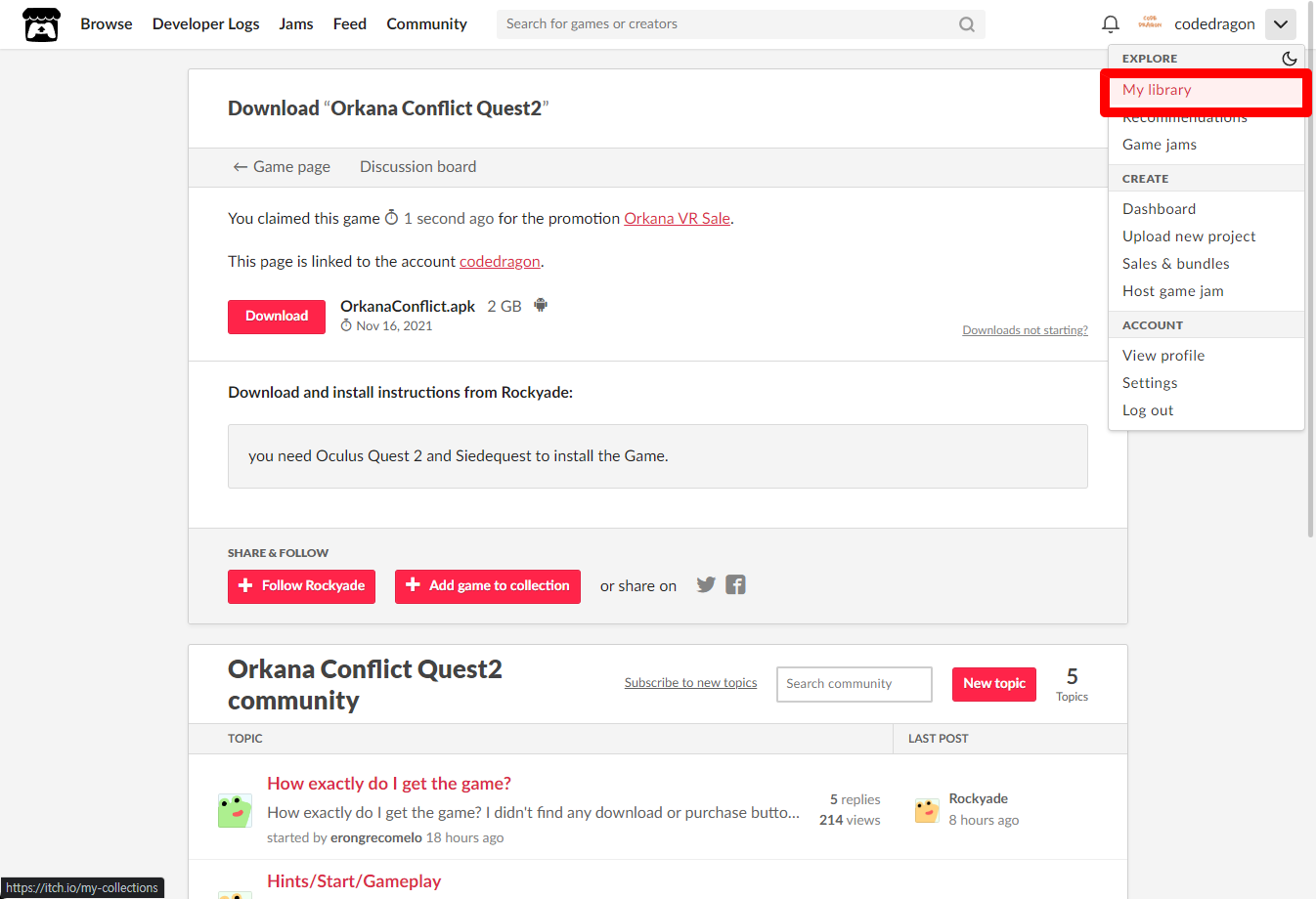Click the codedragon avatar image
Viewport: 1316px width, 899px height.
(1150, 22)
